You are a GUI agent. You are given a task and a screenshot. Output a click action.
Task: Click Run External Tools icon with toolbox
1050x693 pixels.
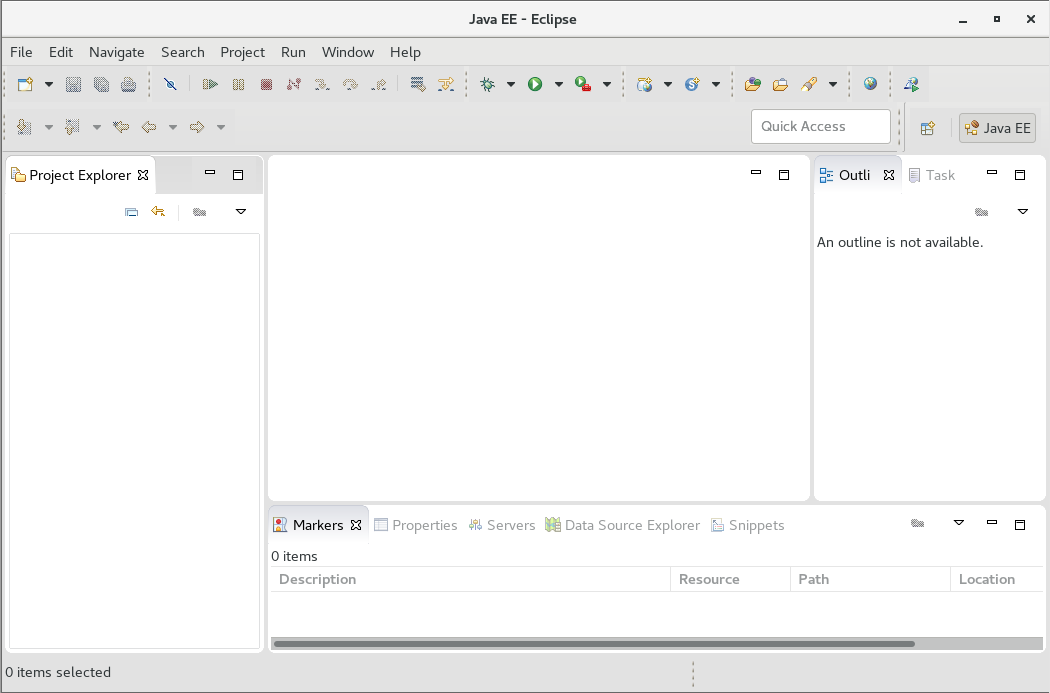[583, 84]
